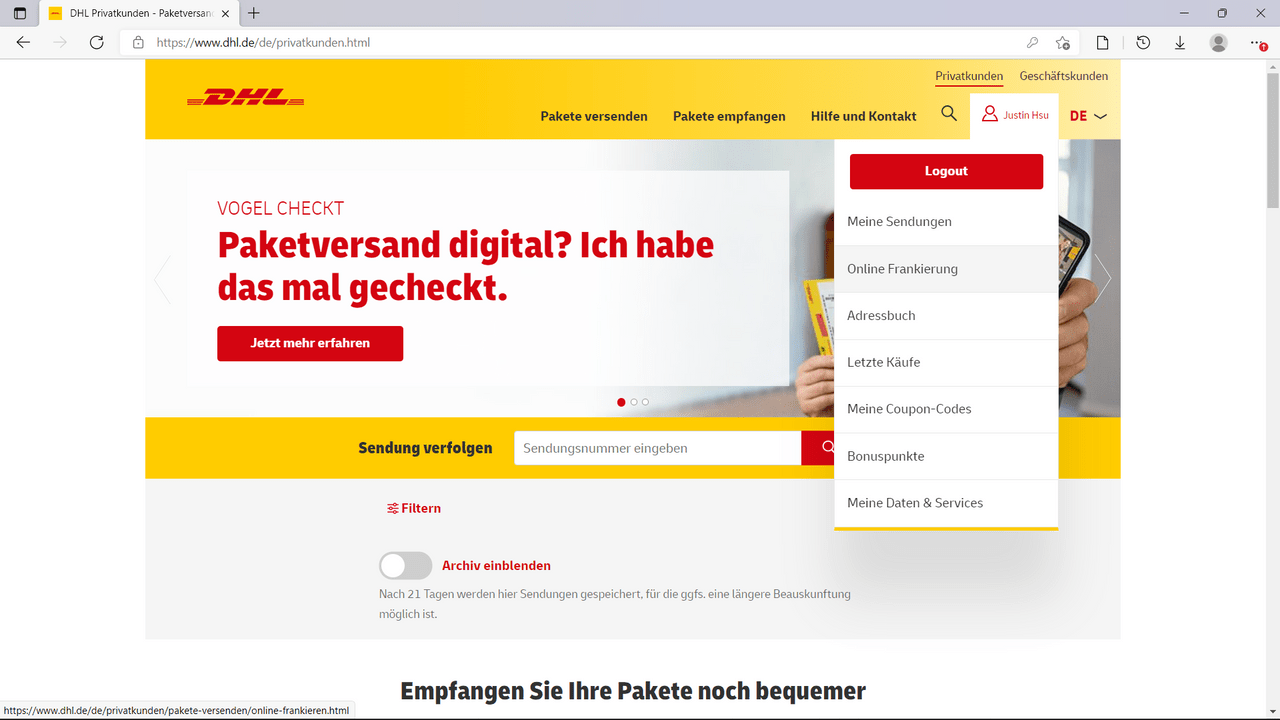The width and height of the screenshot is (1280, 720).
Task: Select the third carousel dot
Action: (645, 402)
